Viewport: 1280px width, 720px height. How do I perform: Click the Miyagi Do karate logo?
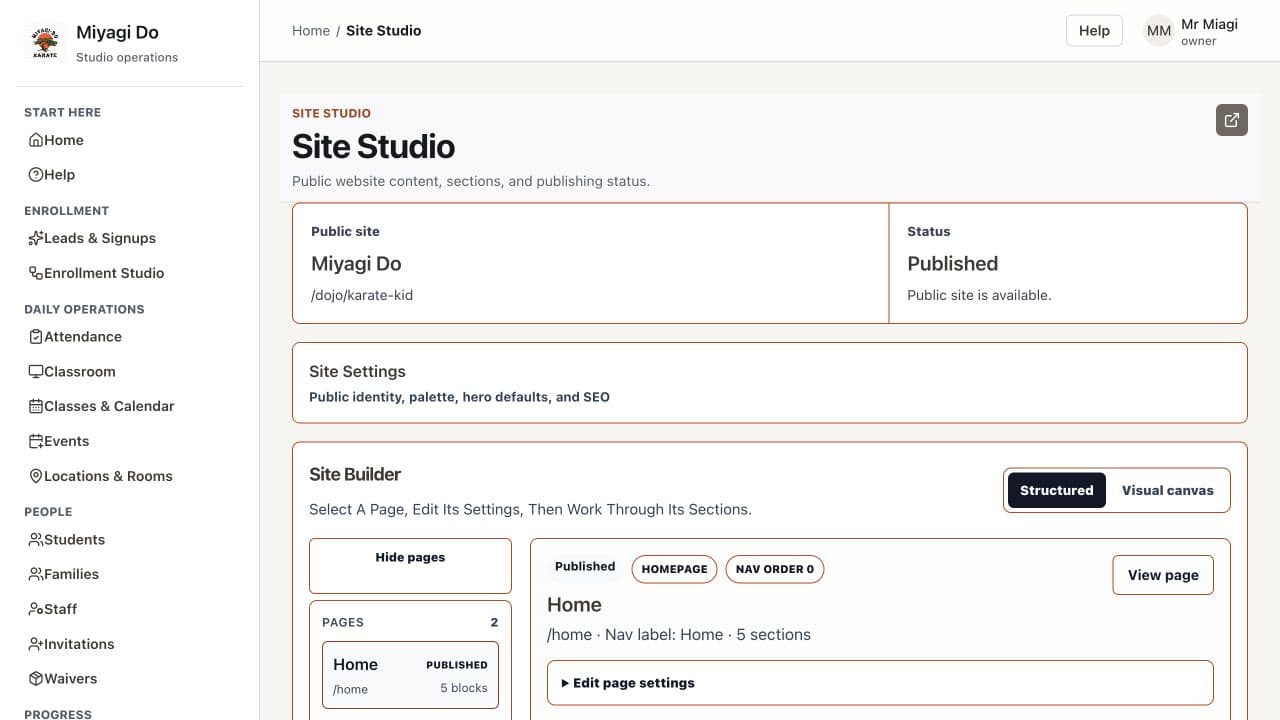(45, 43)
